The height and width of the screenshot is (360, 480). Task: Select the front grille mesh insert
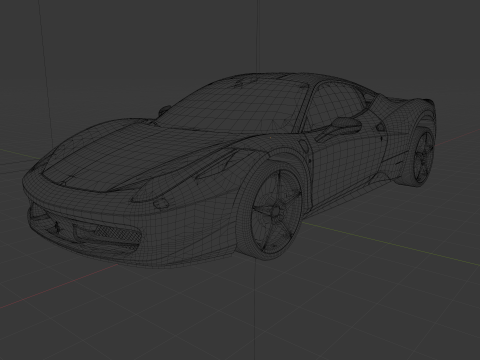coord(117,232)
